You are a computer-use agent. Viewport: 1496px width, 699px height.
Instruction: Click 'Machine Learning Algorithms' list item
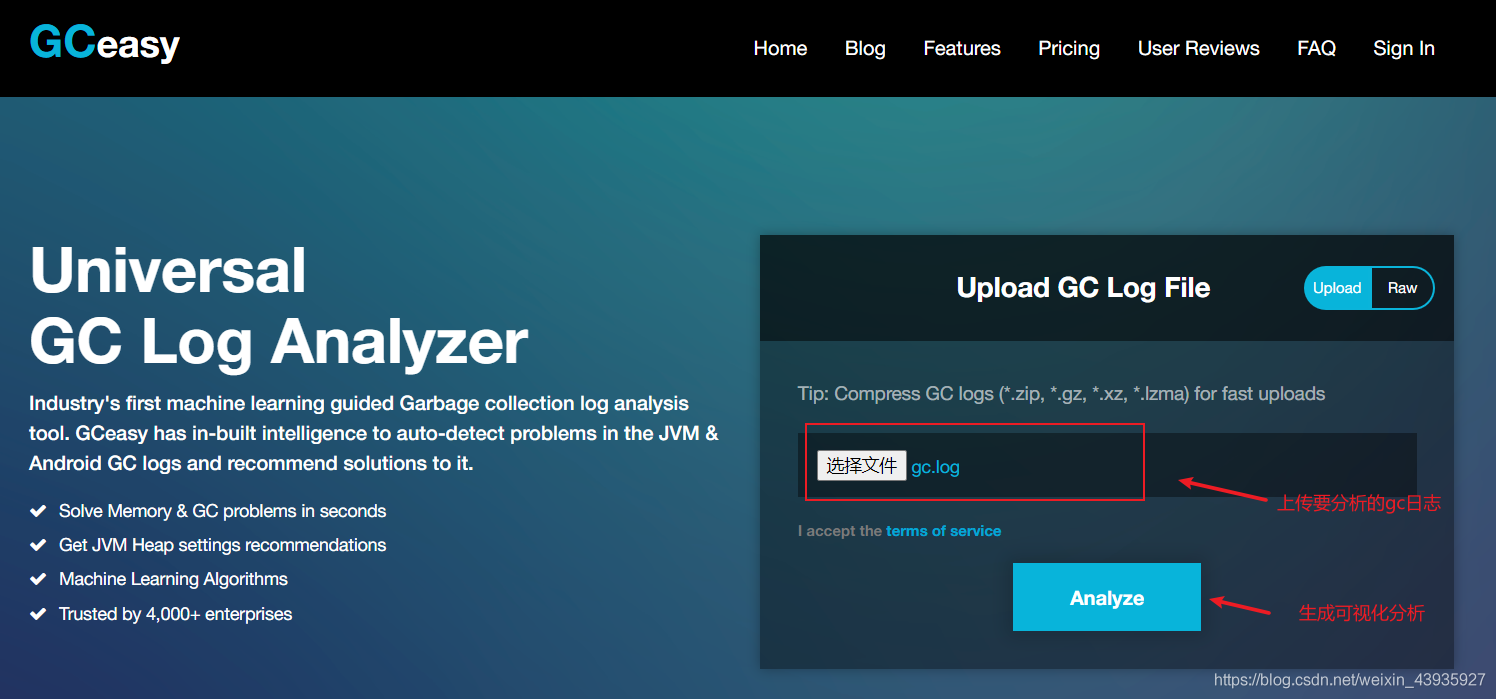[173, 579]
